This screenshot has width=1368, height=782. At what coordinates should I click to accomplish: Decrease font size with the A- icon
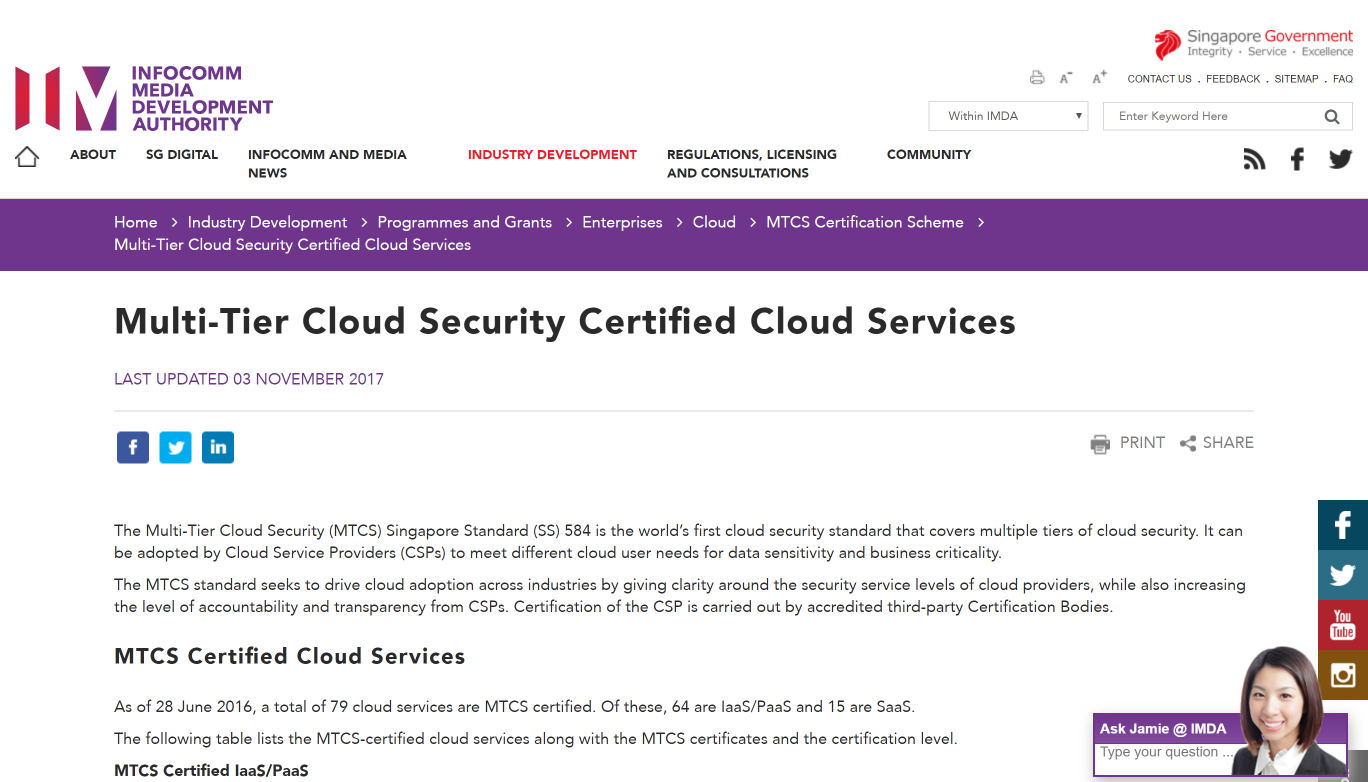pyautogui.click(x=1065, y=77)
